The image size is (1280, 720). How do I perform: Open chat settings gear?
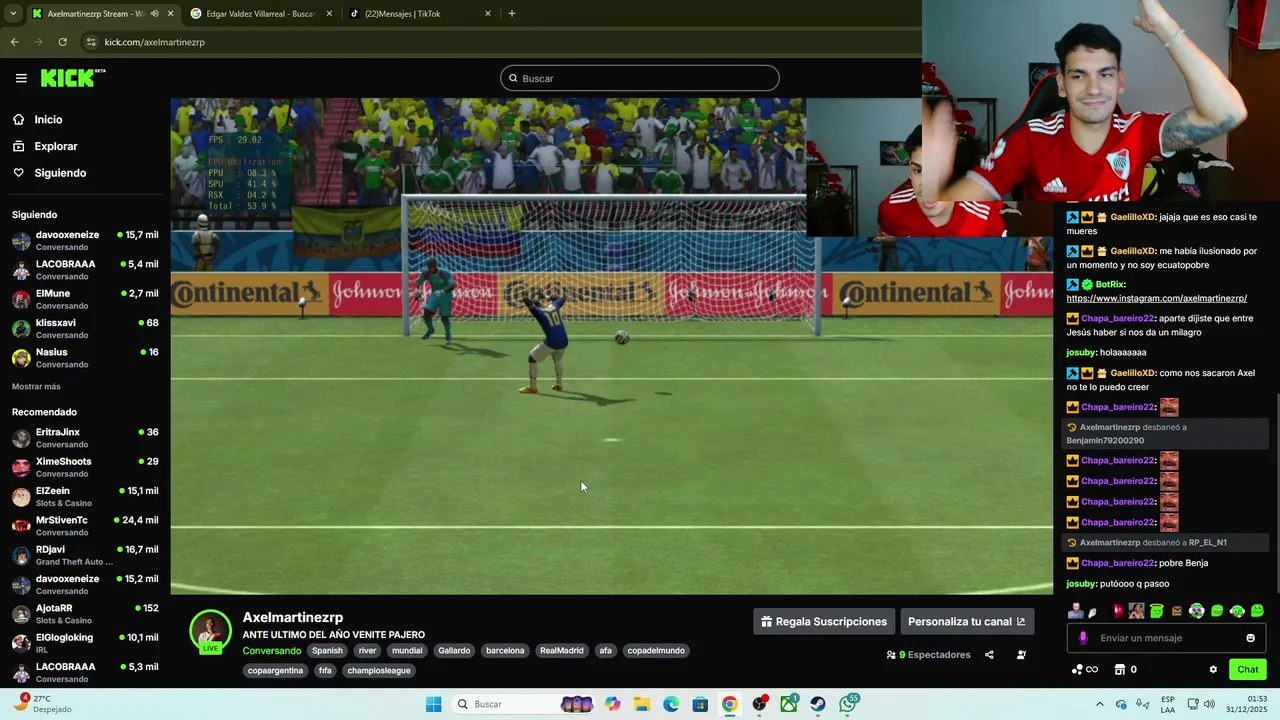click(1213, 669)
